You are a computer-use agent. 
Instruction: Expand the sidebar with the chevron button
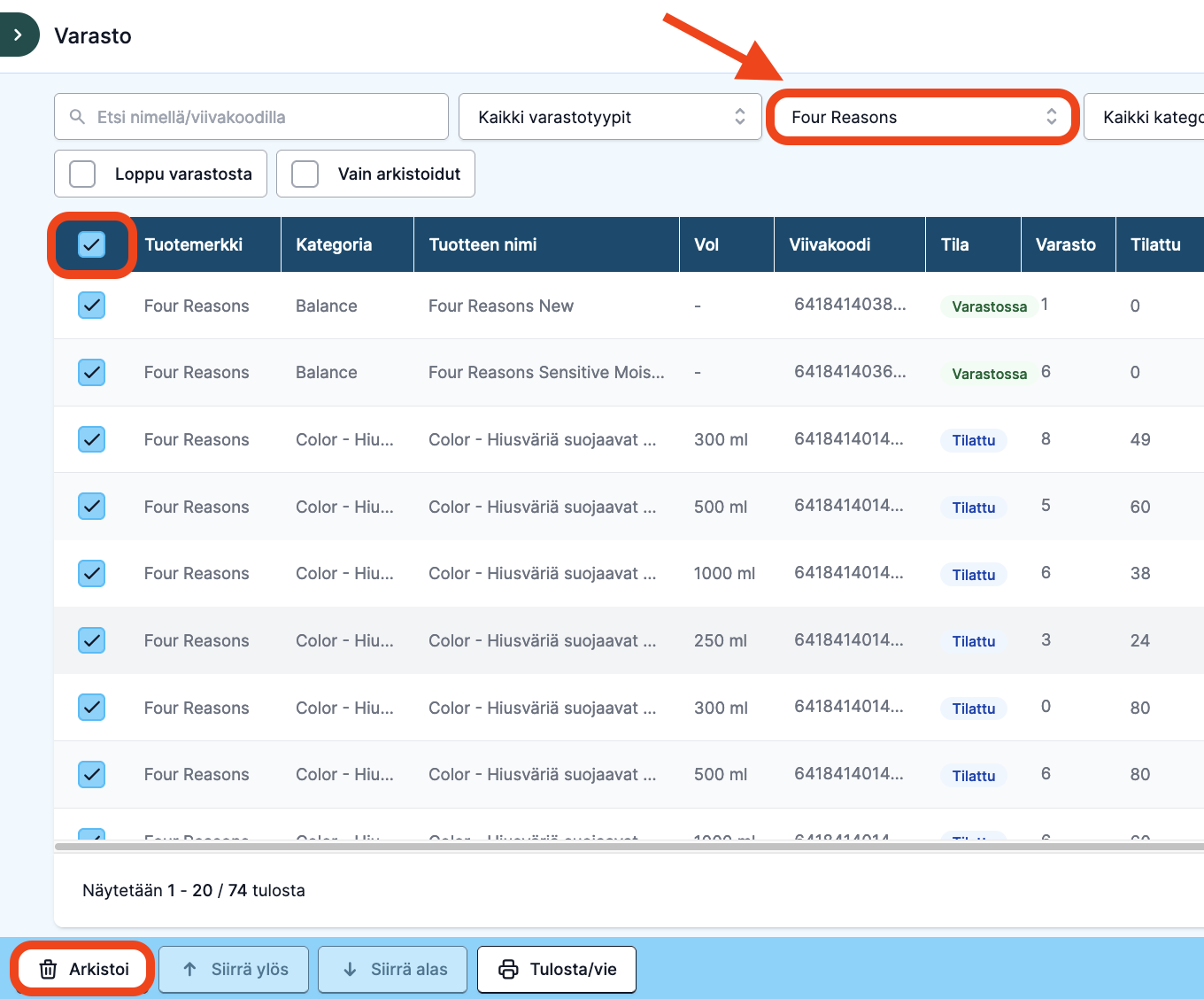click(x=18, y=35)
